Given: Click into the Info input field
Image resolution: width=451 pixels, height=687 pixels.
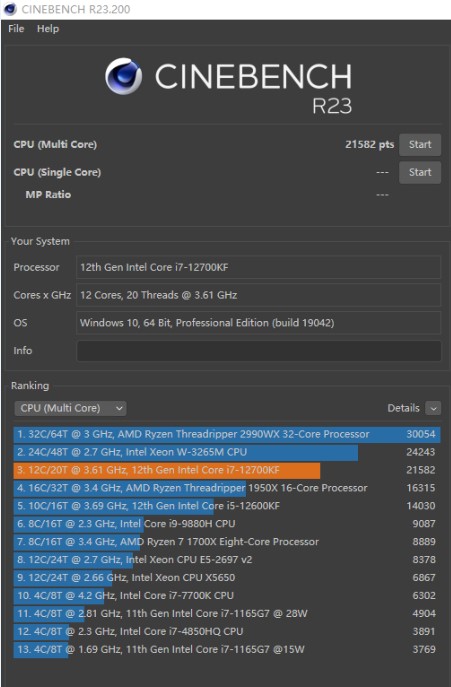Looking at the screenshot, I should [x=259, y=351].
